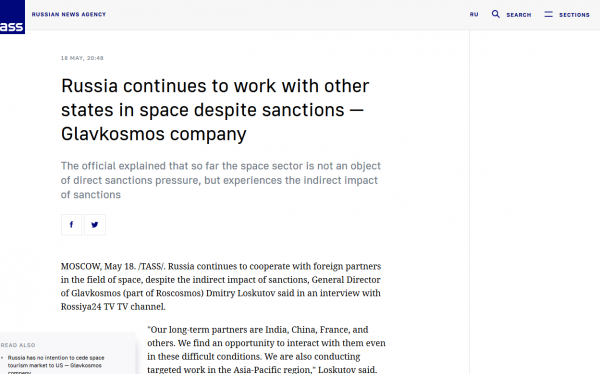Click the TASS logo in header
Image resolution: width=600 pixels, height=374 pixels.
12,17
